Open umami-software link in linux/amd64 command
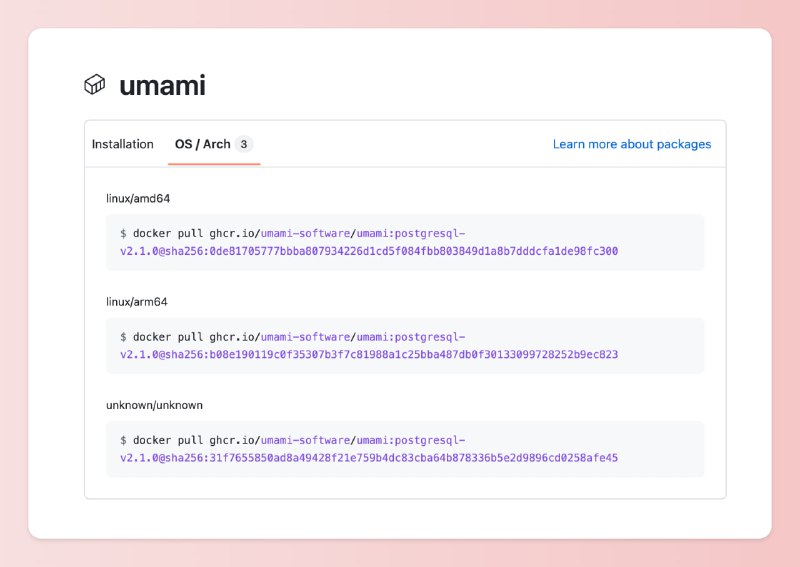Viewport: 800px width, 567px height. (306, 233)
